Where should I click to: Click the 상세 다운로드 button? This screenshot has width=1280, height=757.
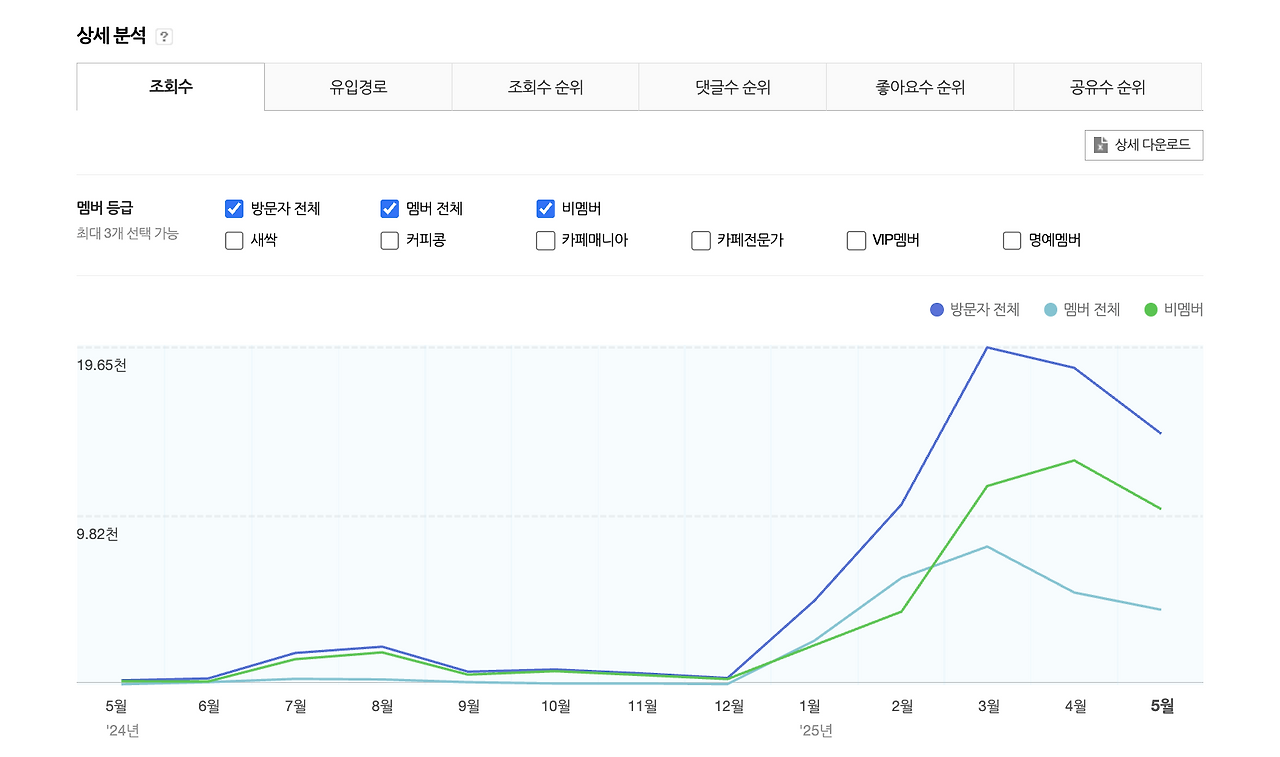(x=1143, y=144)
